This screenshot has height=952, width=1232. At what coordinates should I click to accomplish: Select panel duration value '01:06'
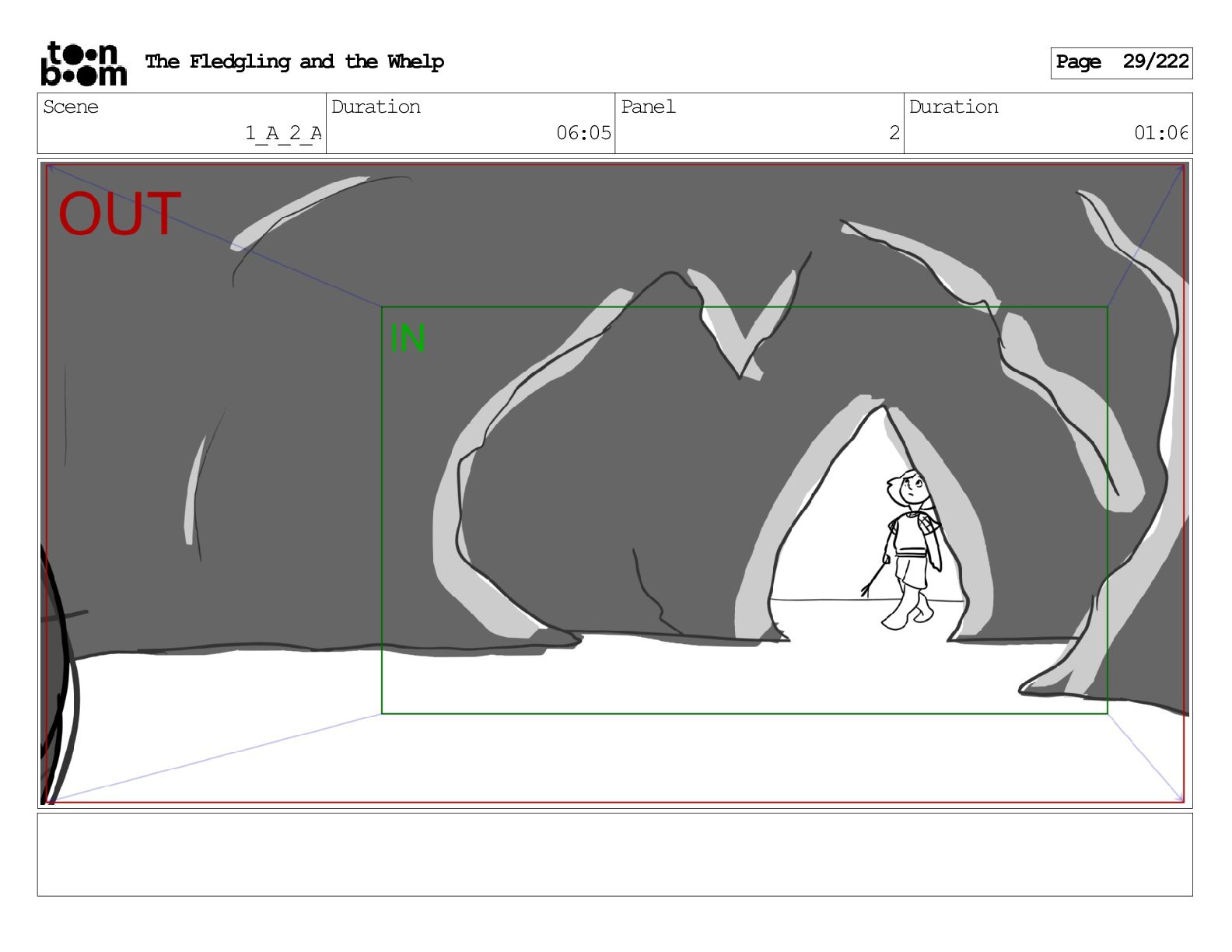pos(1160,133)
